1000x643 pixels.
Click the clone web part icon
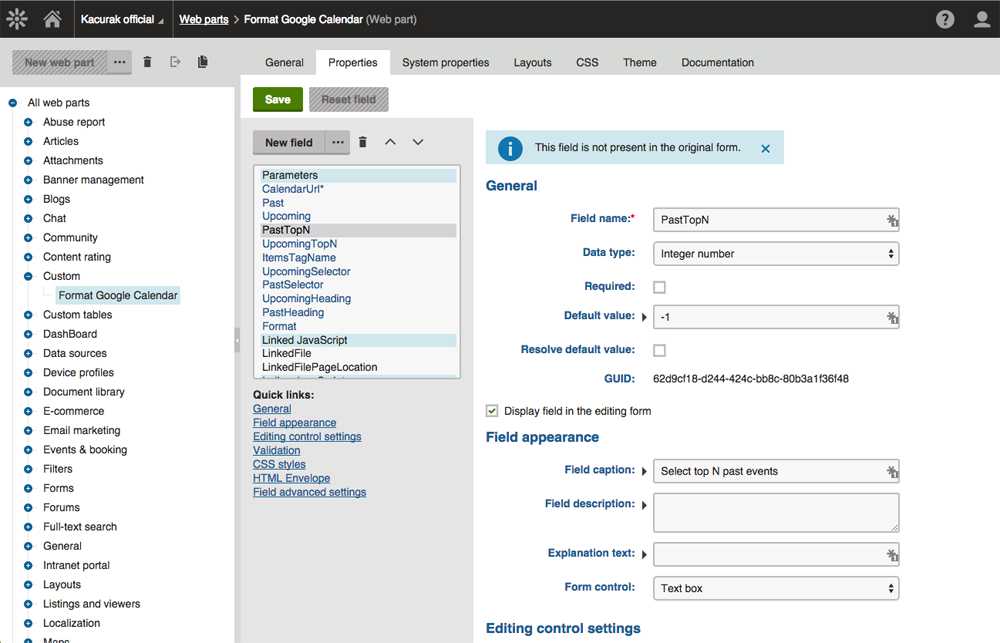click(x=203, y=62)
